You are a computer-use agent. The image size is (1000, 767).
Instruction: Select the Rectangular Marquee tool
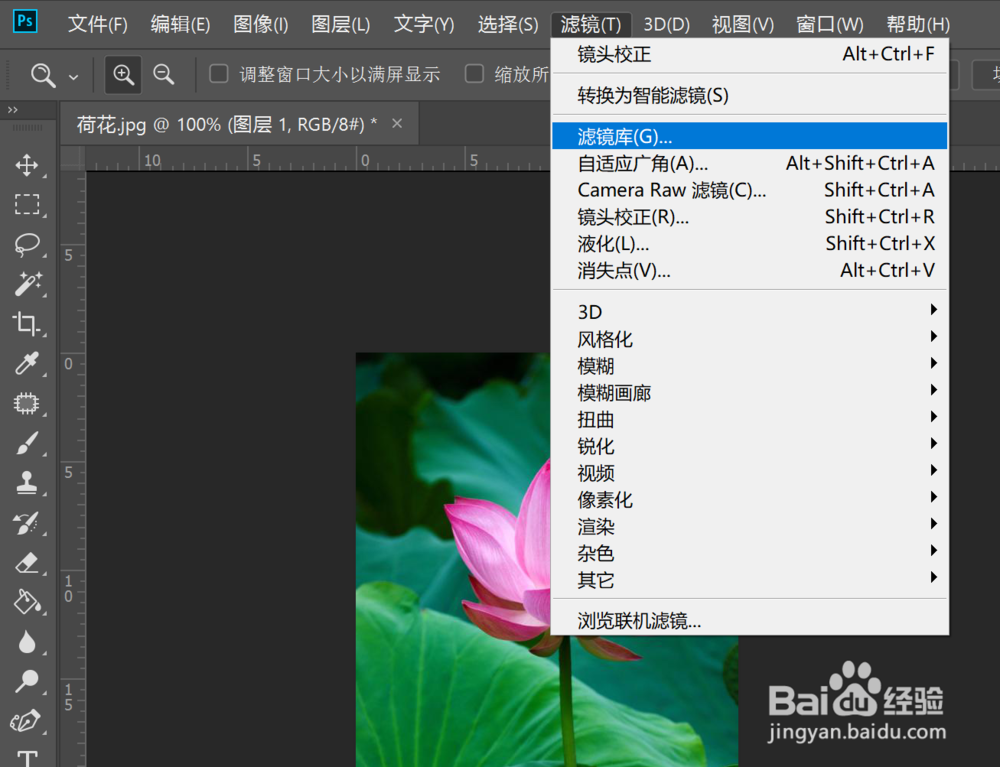tap(28, 205)
